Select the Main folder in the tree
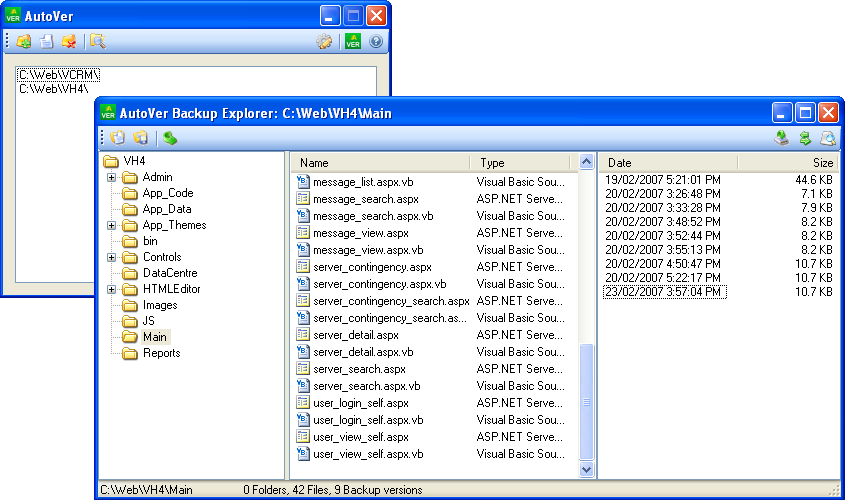This screenshot has height=500, width=846. click(154, 337)
